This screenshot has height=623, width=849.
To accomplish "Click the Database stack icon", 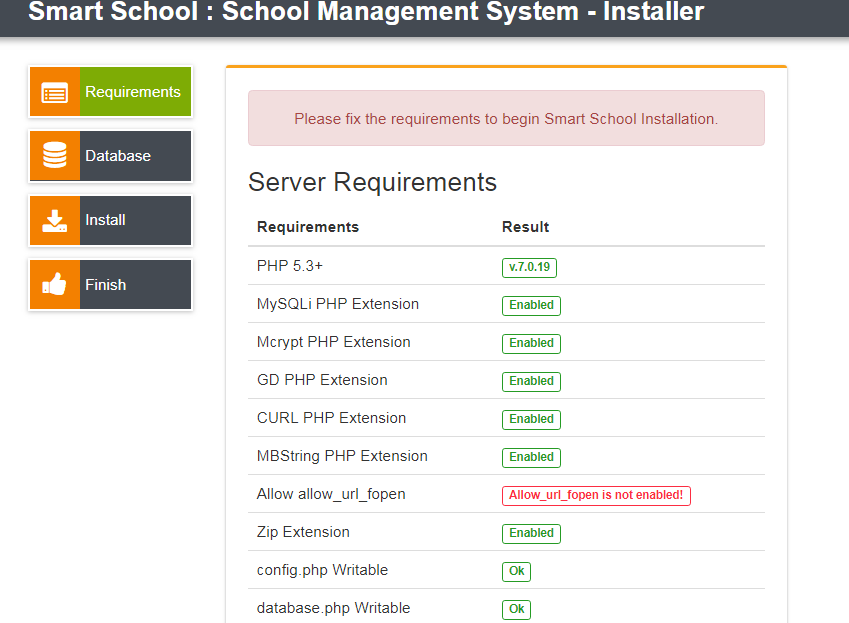I will click(54, 156).
